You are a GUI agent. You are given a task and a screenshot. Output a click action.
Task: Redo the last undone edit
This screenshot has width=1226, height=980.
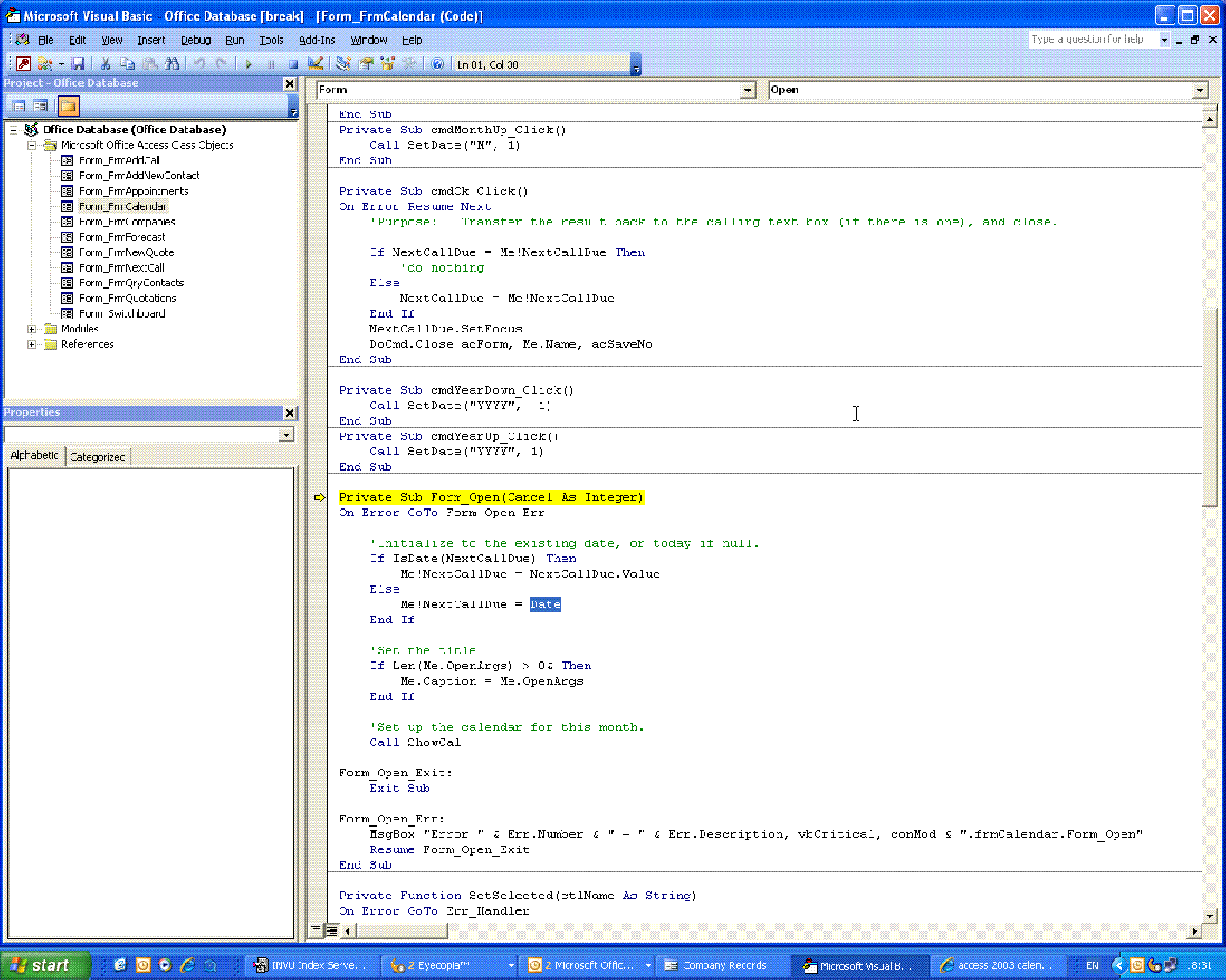[x=221, y=64]
